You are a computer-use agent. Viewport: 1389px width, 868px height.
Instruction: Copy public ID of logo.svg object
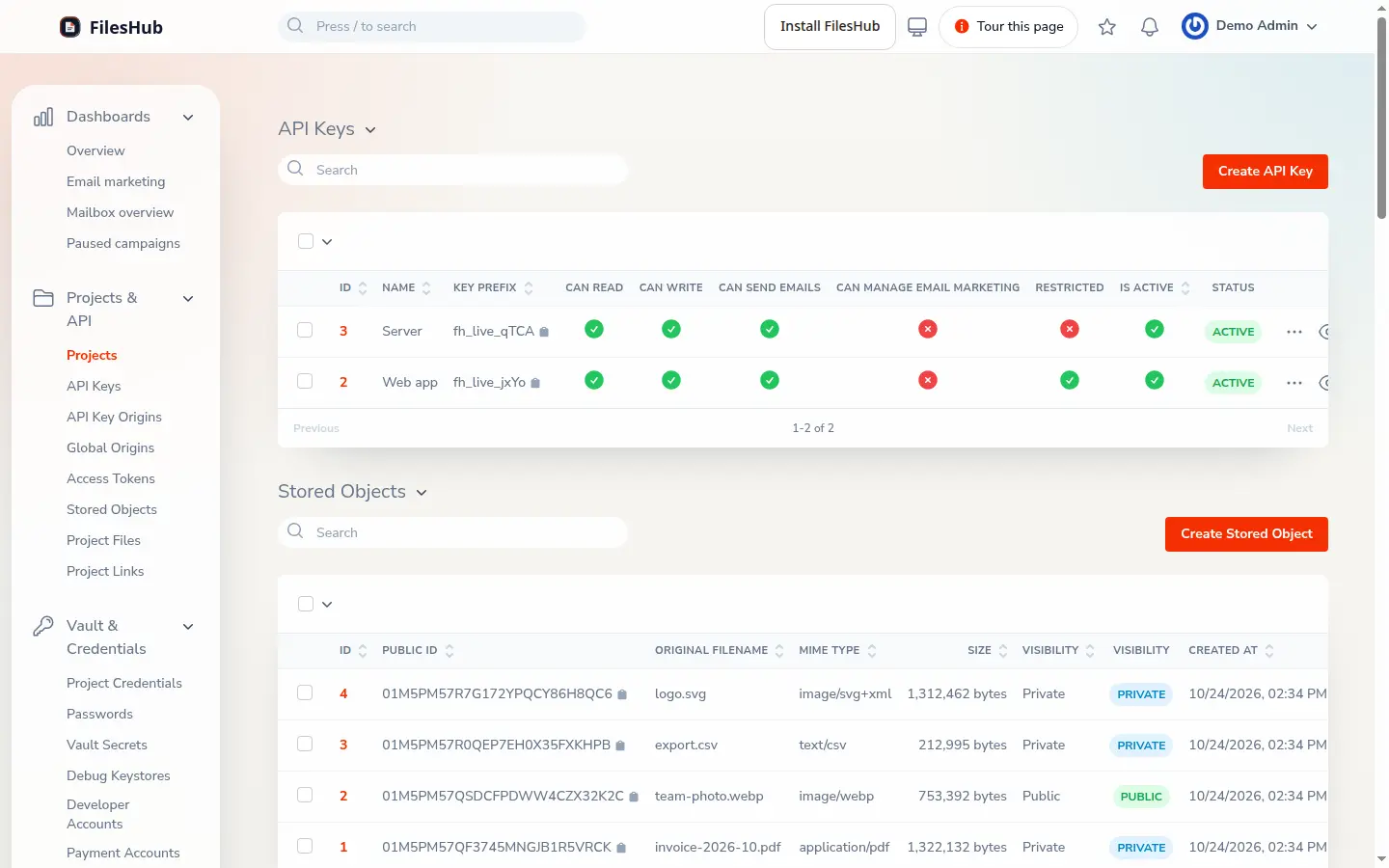622,694
